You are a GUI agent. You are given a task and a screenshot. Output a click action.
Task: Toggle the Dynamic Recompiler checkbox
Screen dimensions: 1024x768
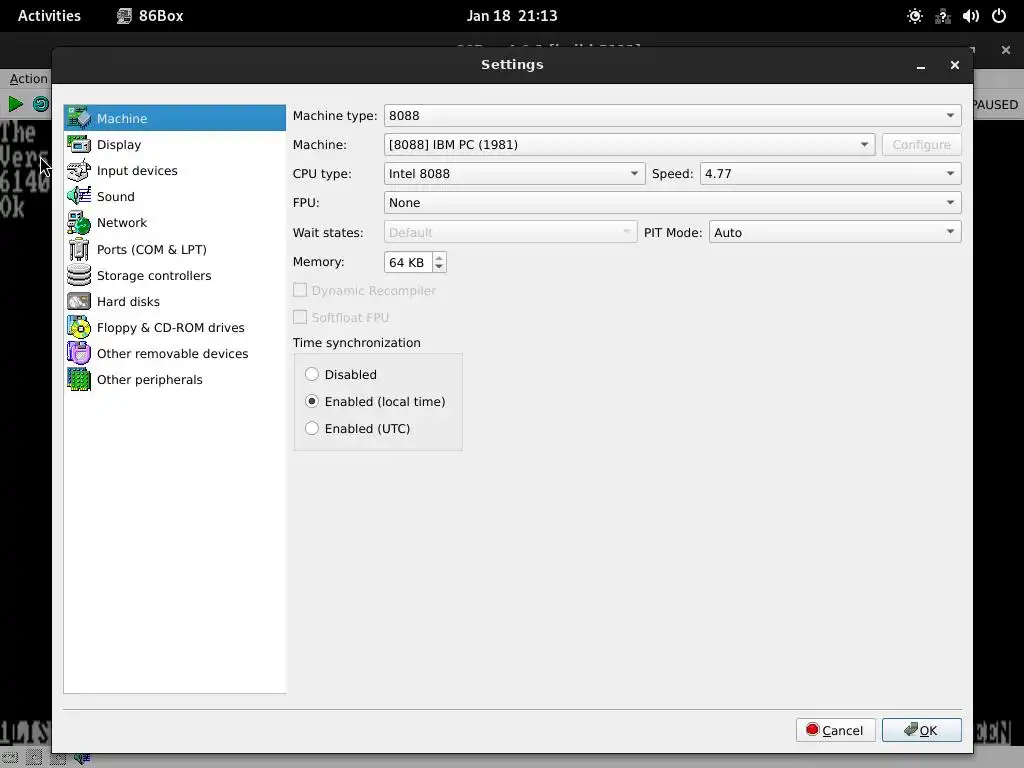(300, 290)
